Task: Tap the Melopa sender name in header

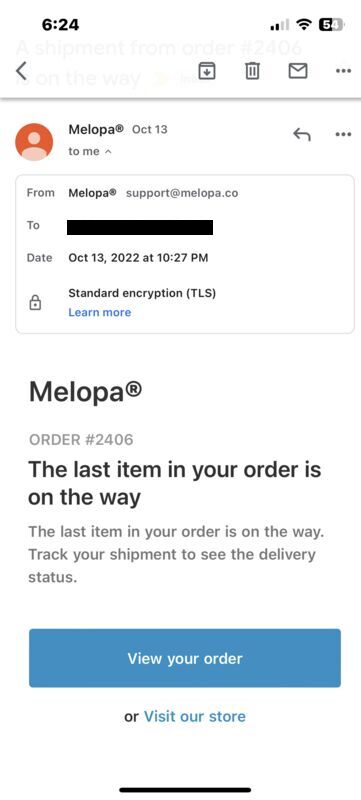Action: coord(96,129)
